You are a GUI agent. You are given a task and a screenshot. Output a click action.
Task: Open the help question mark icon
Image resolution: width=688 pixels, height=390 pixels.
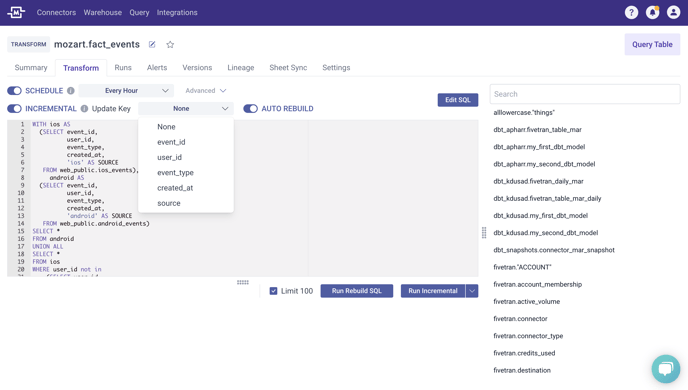click(x=631, y=12)
